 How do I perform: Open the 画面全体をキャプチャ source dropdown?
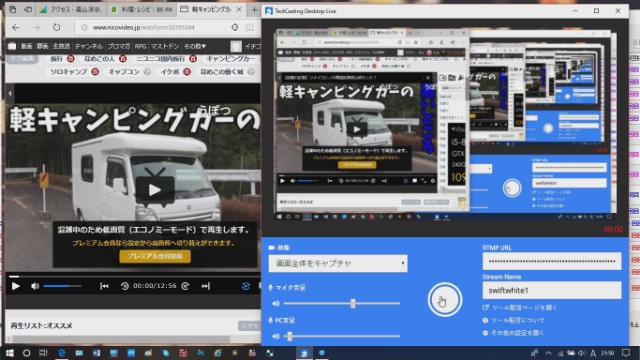point(338,264)
